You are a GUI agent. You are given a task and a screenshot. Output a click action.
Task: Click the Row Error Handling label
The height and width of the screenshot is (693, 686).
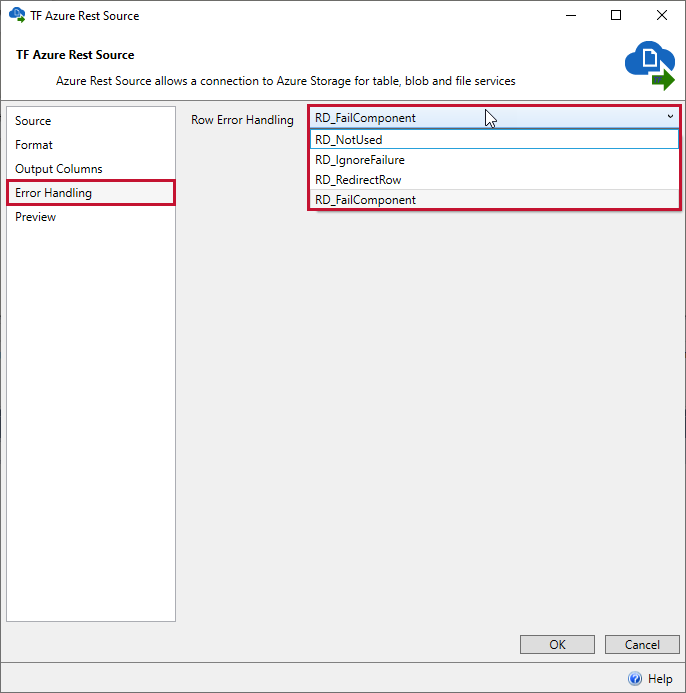point(242,120)
